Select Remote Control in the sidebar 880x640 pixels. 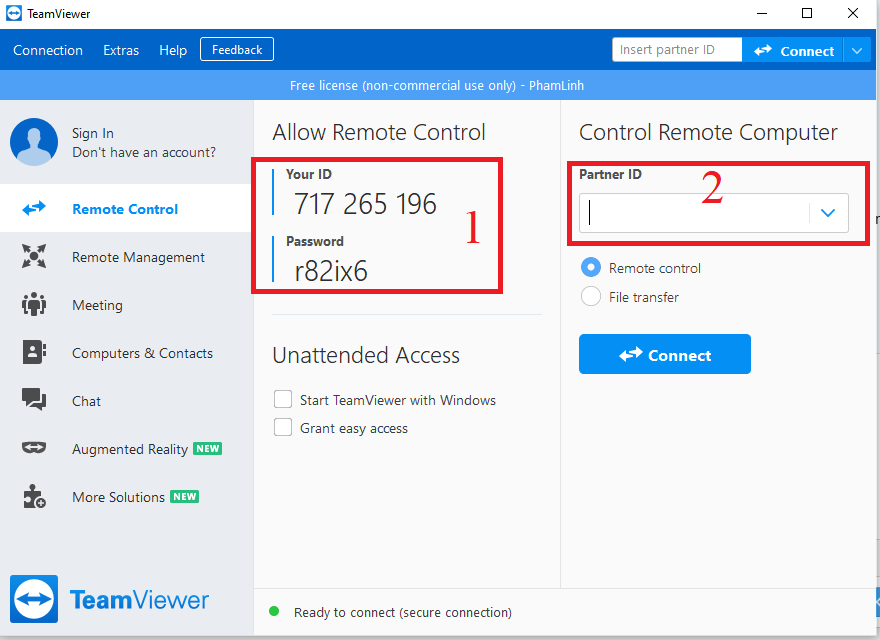[x=126, y=208]
